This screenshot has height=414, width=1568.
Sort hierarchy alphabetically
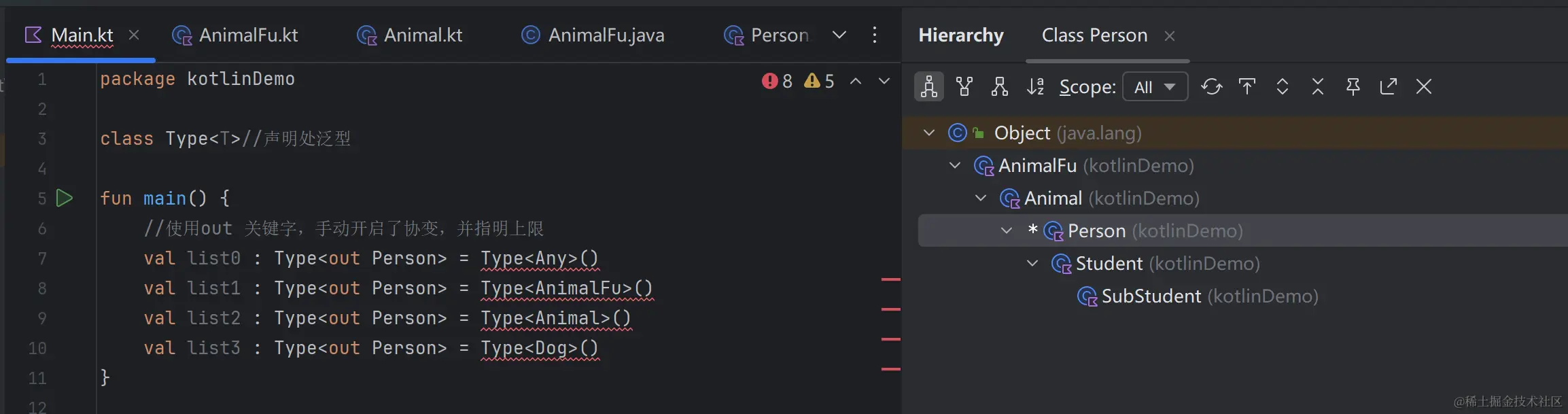click(1035, 86)
